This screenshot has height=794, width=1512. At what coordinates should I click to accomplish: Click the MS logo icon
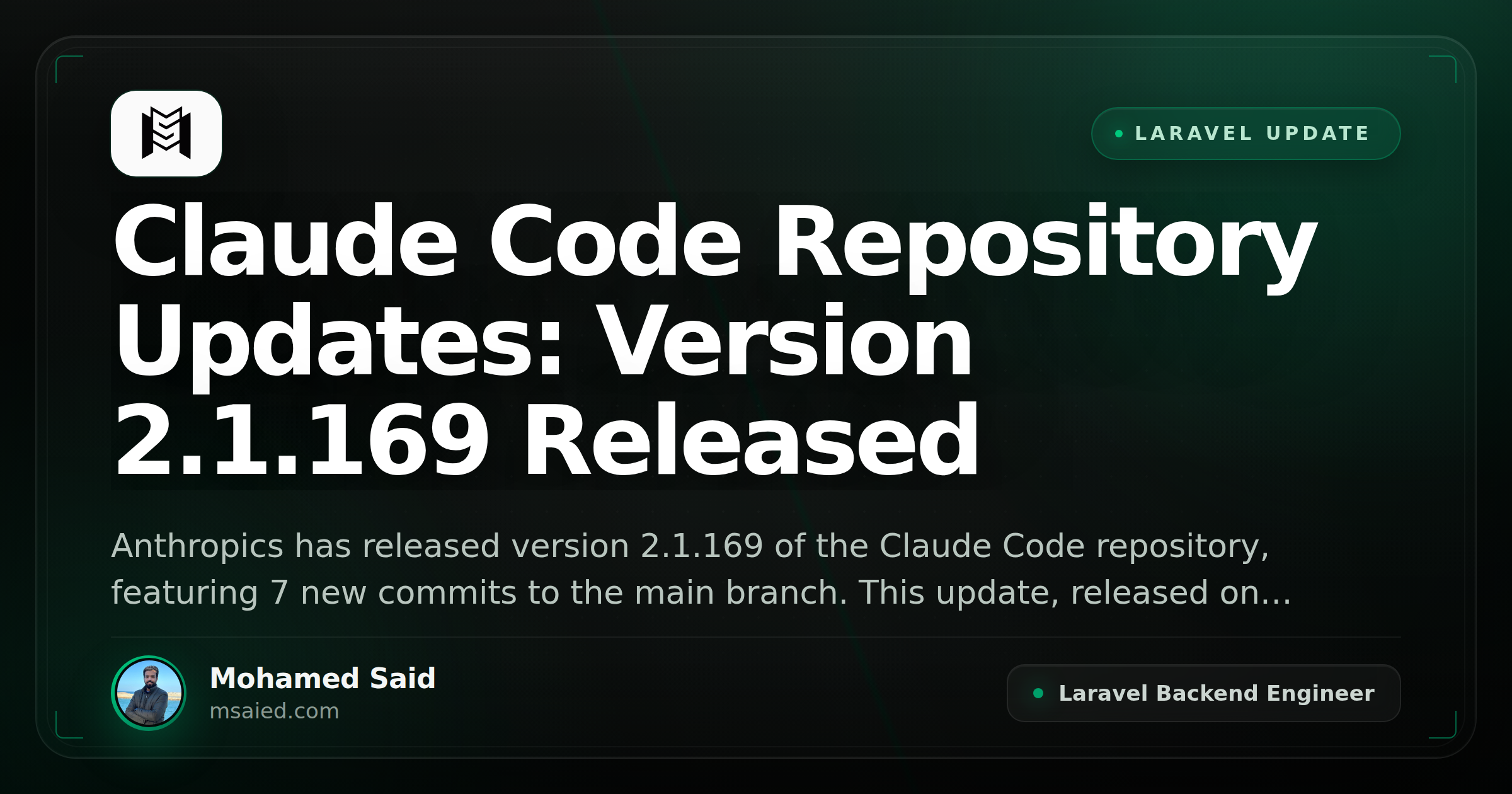[x=166, y=133]
